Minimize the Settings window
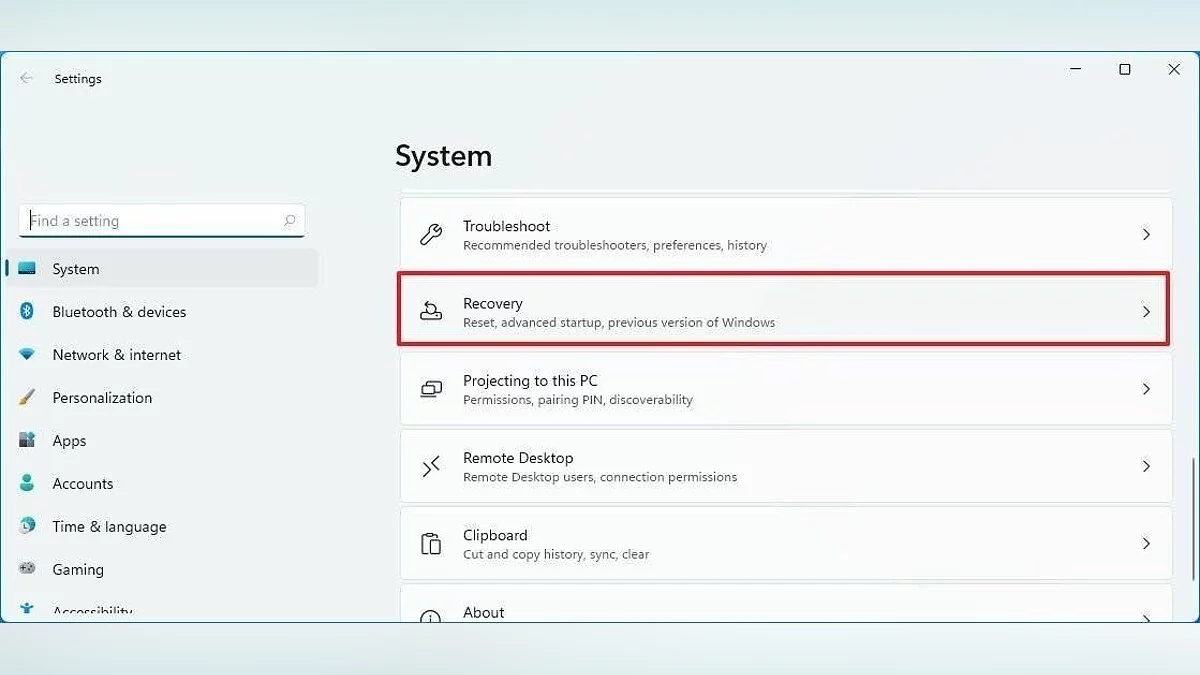The image size is (1200, 675). [1076, 69]
